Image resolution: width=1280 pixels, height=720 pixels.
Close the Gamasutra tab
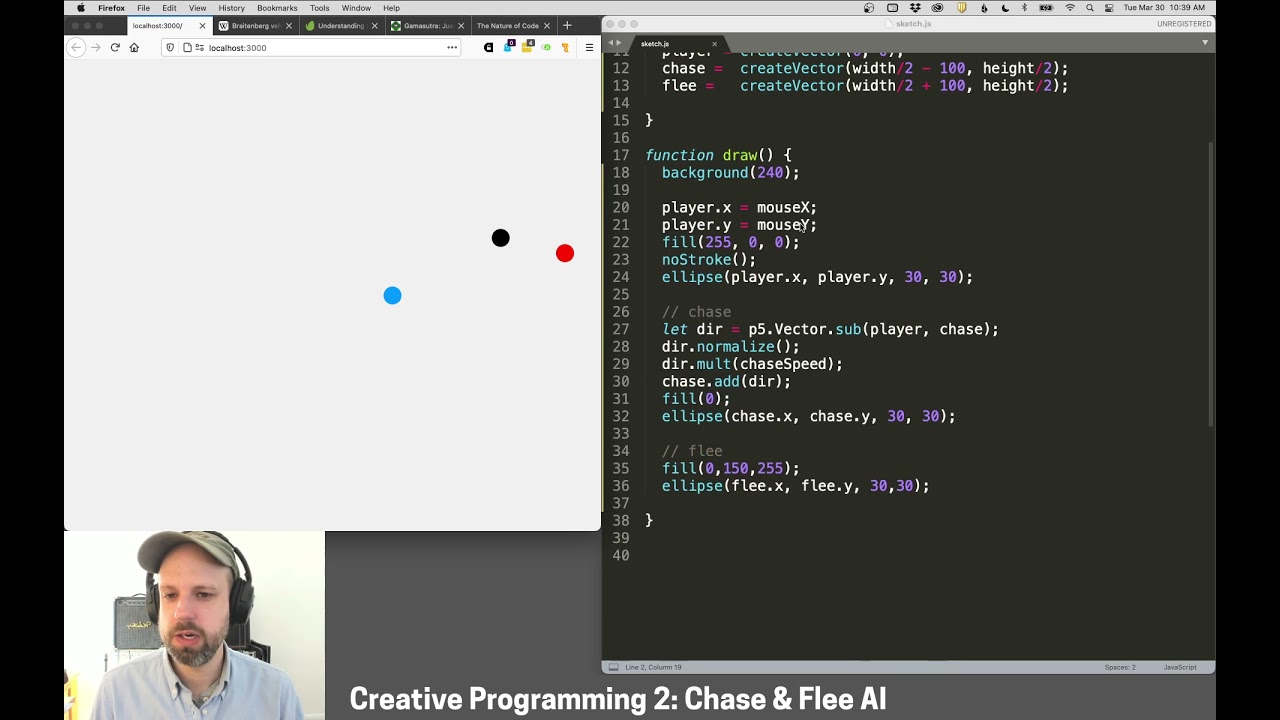tap(462, 26)
